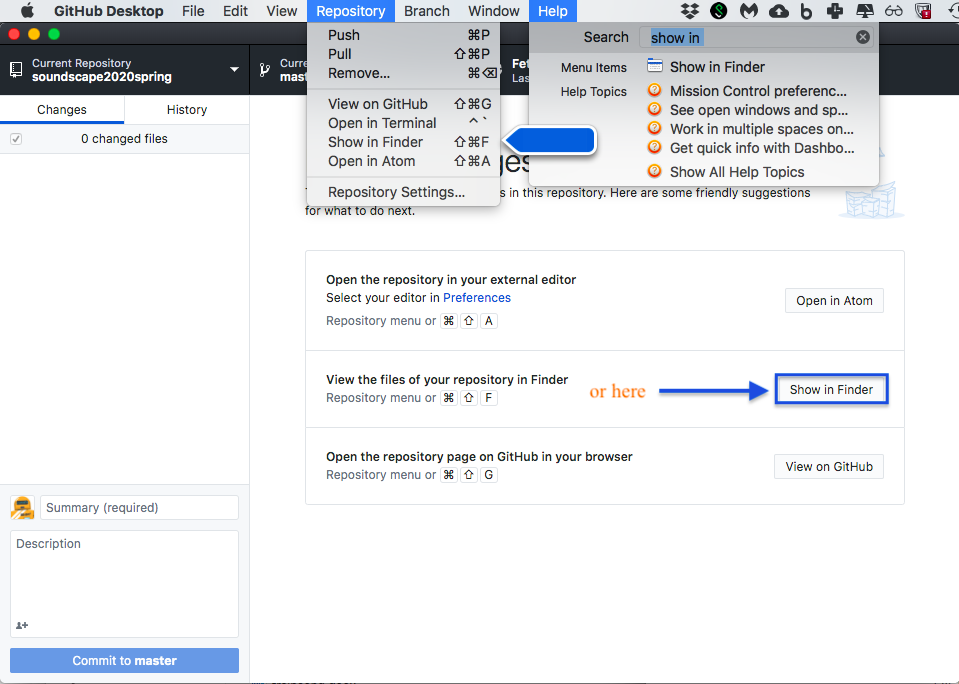Choose Remove... from the Repository menu
Image resolution: width=959 pixels, height=684 pixels.
[403, 73]
